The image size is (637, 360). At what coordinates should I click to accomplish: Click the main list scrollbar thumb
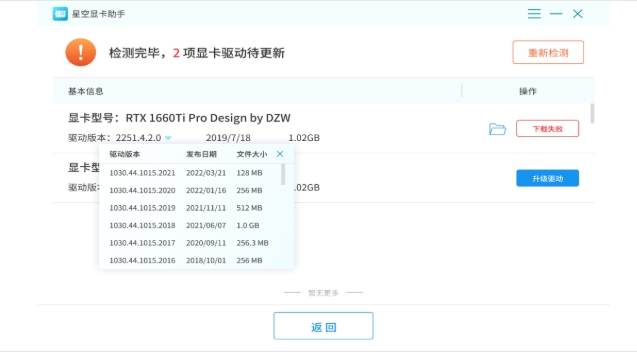pos(592,113)
